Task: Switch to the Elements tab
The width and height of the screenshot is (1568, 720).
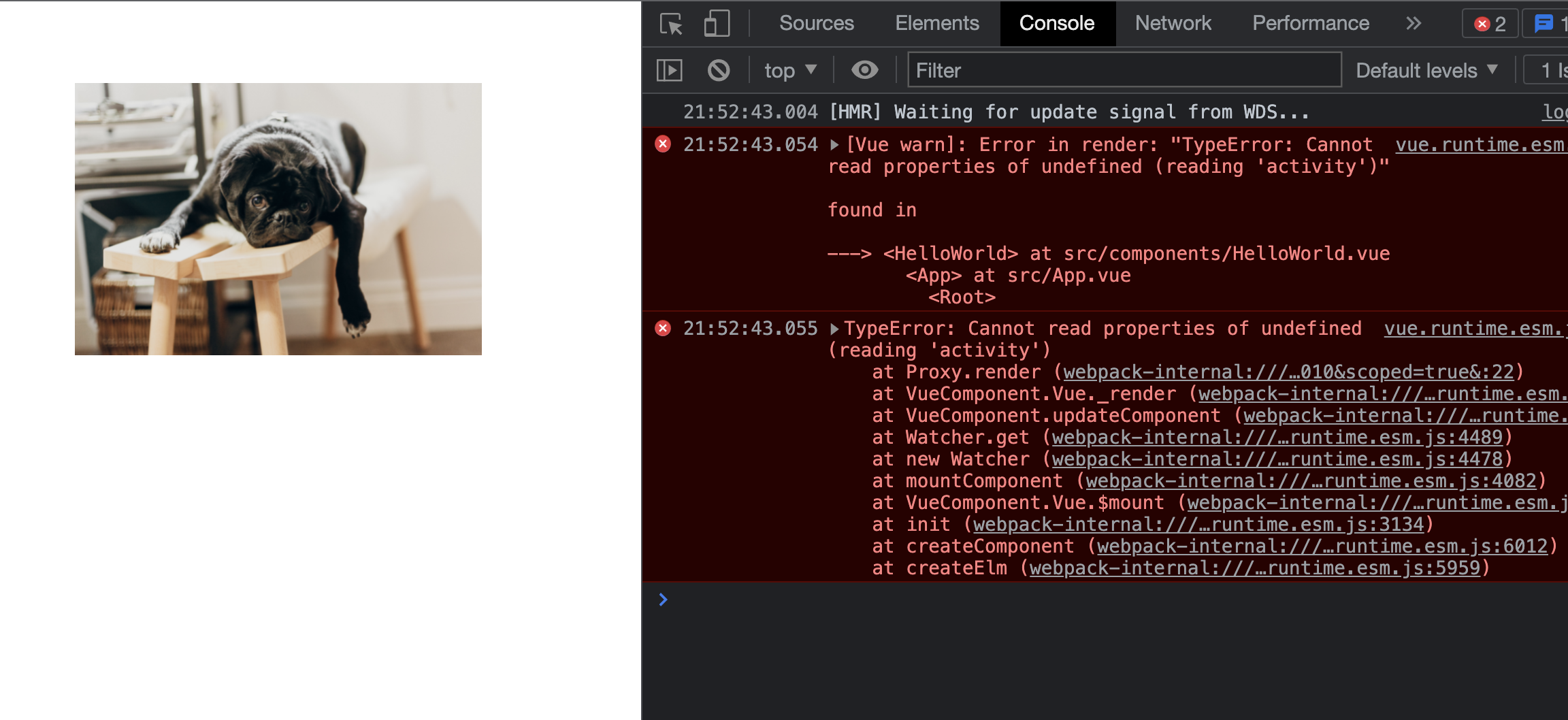Action: point(937,24)
